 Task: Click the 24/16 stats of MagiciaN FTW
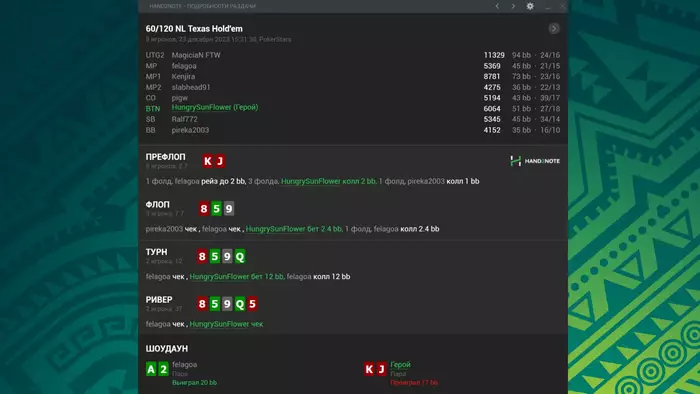click(550, 55)
